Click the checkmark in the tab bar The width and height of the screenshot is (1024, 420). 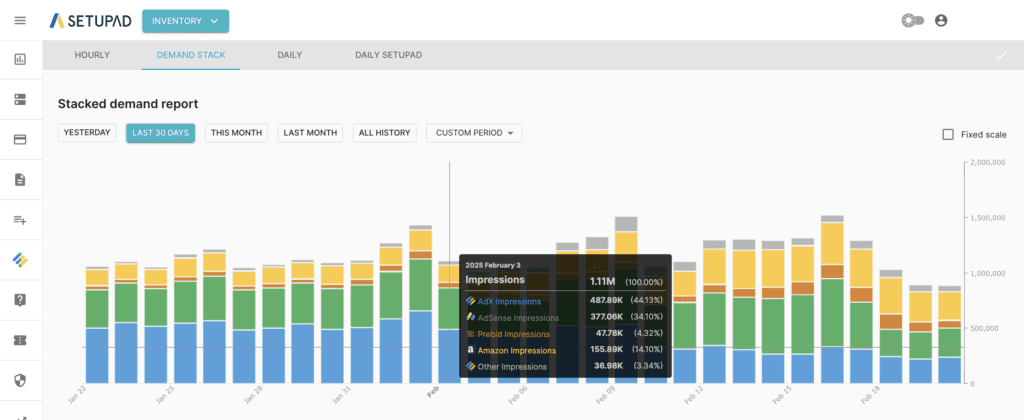(1001, 55)
